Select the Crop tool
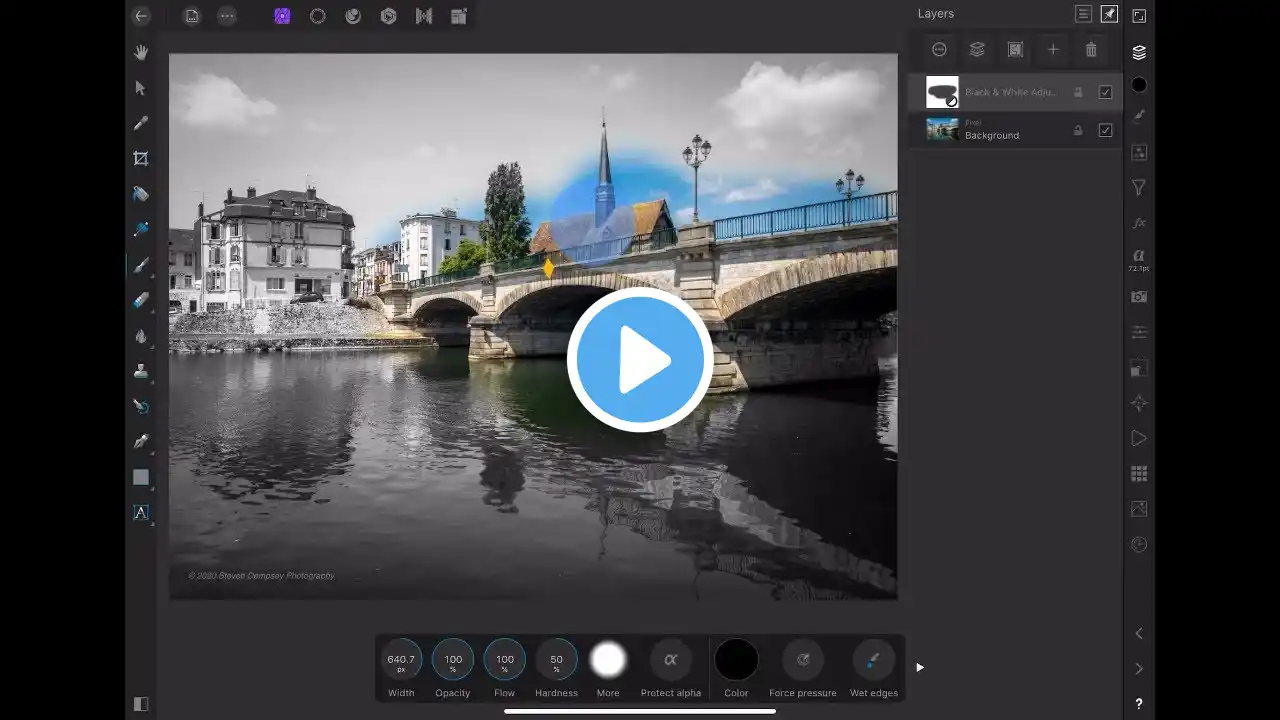The width and height of the screenshot is (1280, 720). coord(141,158)
